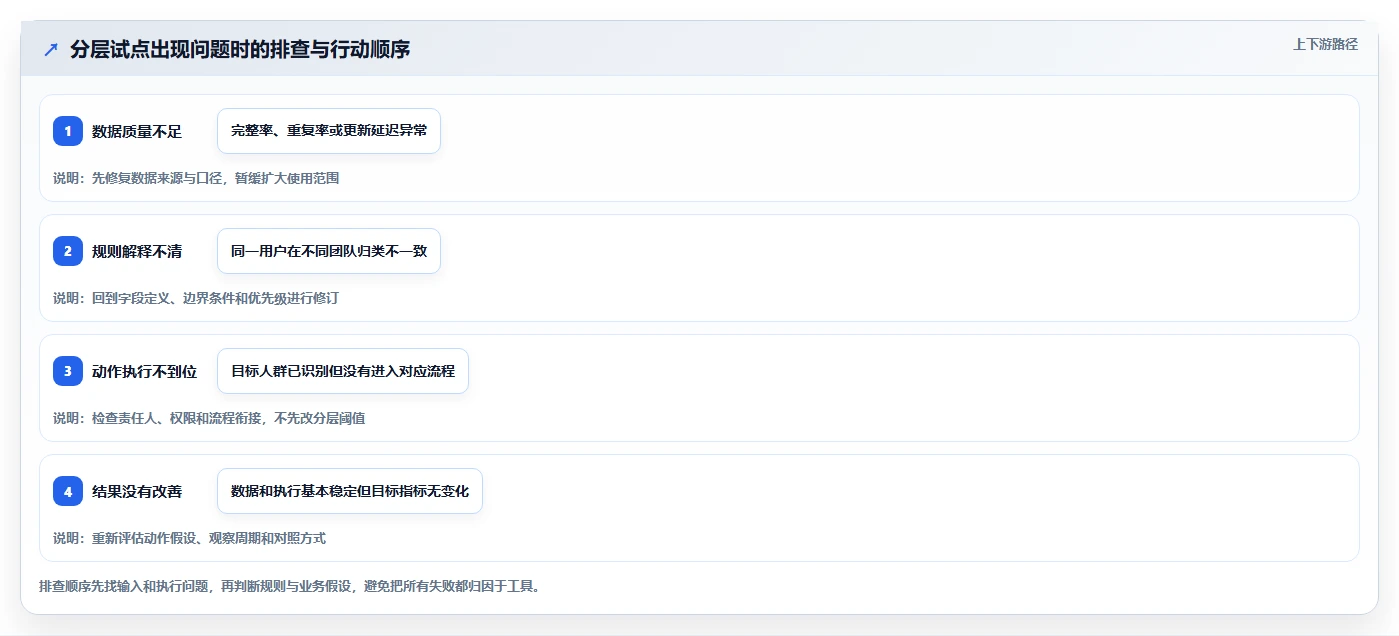Viewport: 1399px width, 636px height.
Task: Click the 完整率、重复率或更新延迟异常 chip
Action: pyautogui.click(x=329, y=131)
